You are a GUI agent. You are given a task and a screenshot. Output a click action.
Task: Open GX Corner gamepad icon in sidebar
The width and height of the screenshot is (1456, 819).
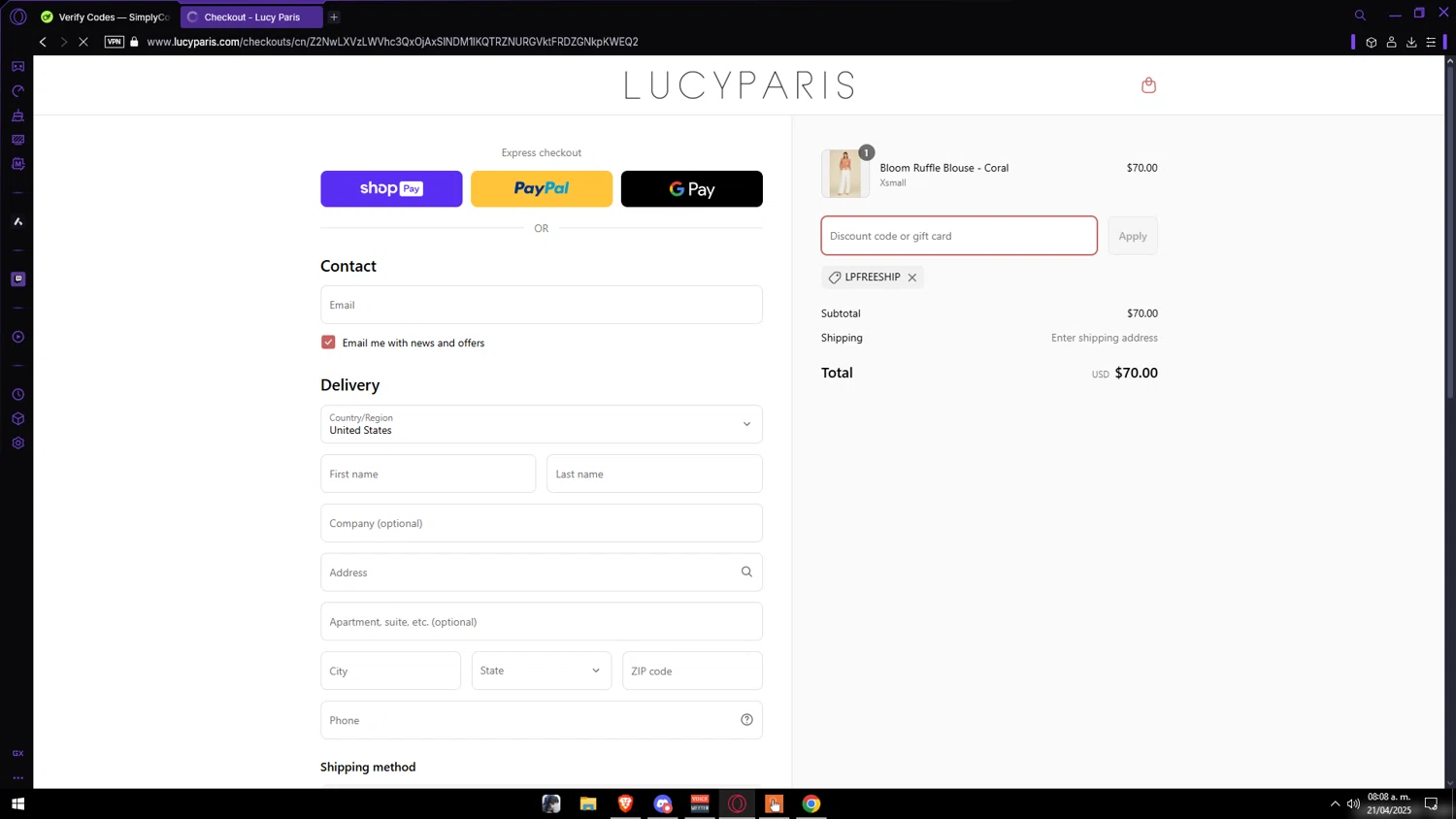[17, 67]
